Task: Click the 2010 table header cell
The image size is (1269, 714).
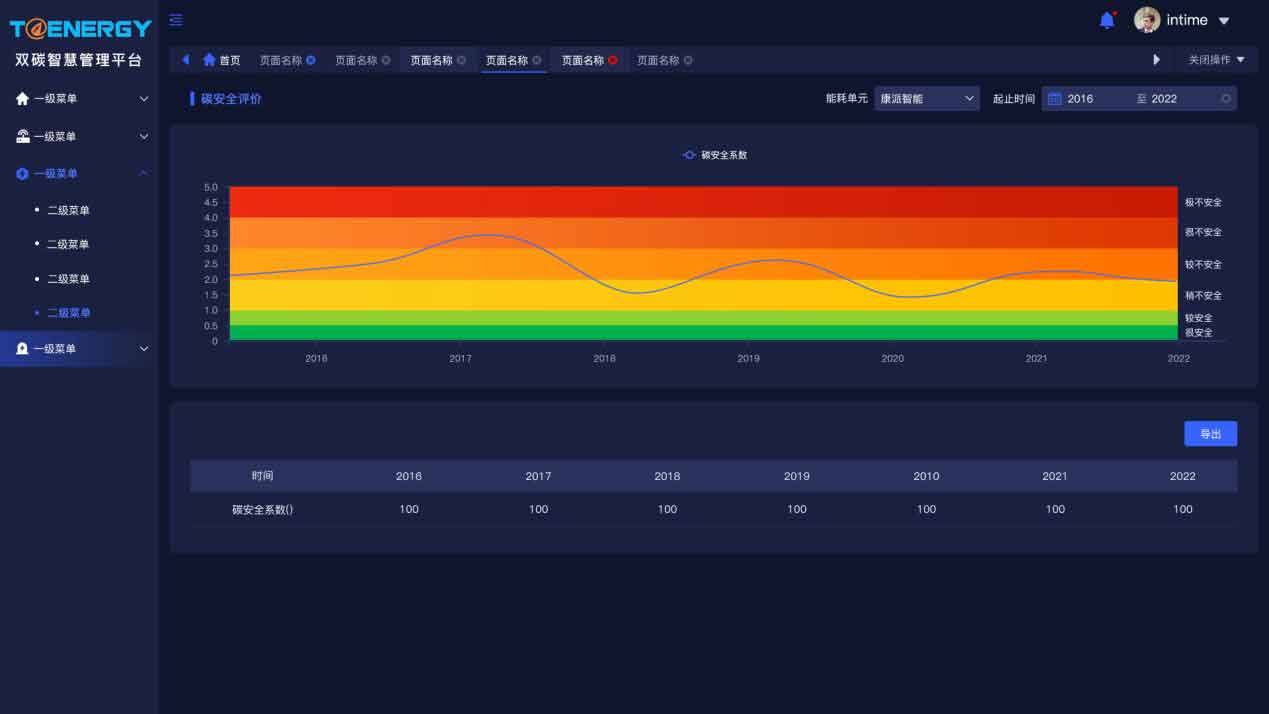Action: 926,476
